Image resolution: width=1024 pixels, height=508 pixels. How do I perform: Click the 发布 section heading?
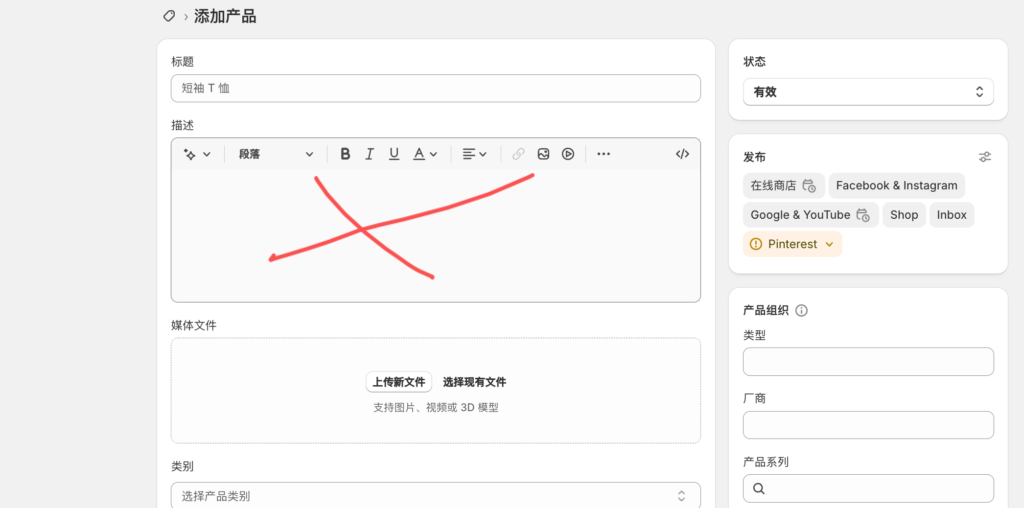[x=754, y=157]
